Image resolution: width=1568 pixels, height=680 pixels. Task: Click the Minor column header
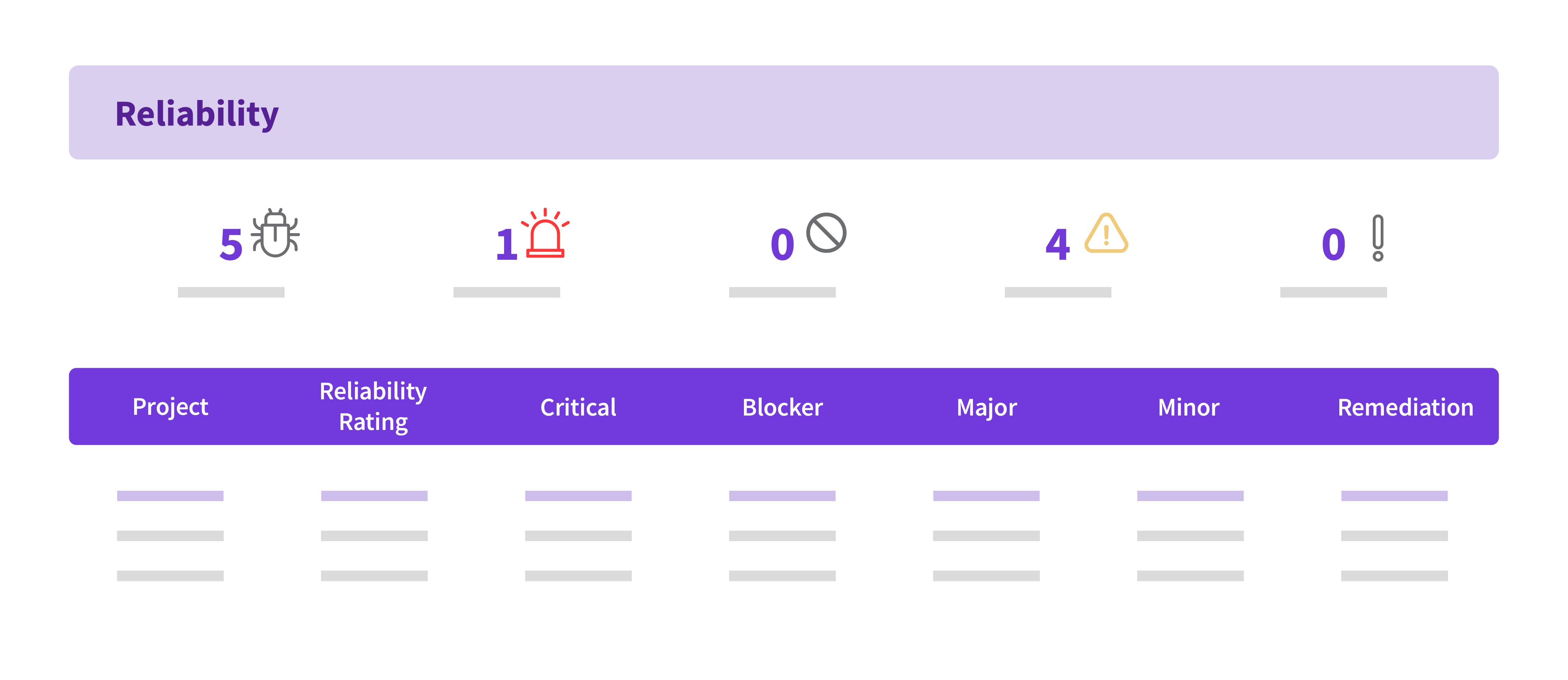point(1188,407)
